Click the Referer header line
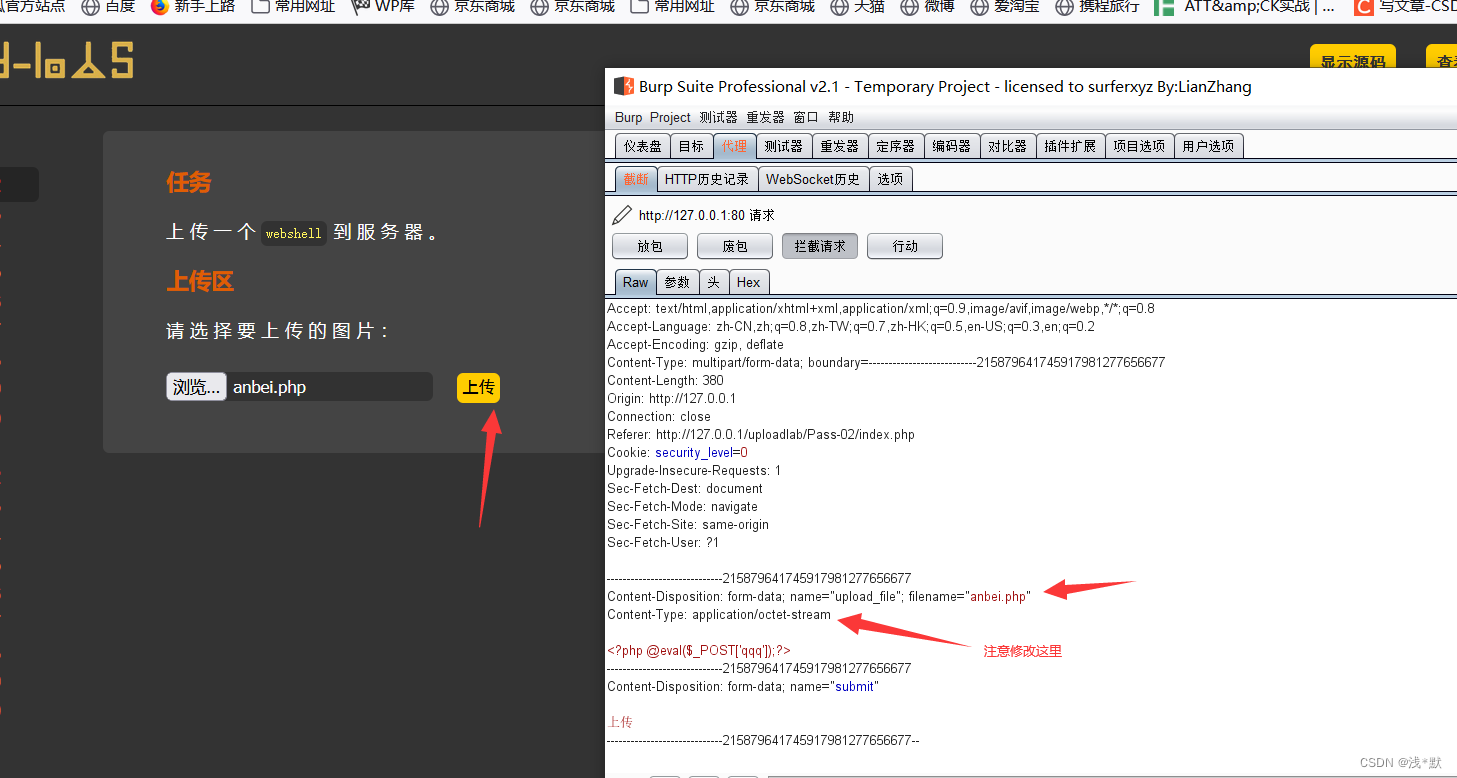Screen dimensions: 1457x778 [761, 435]
